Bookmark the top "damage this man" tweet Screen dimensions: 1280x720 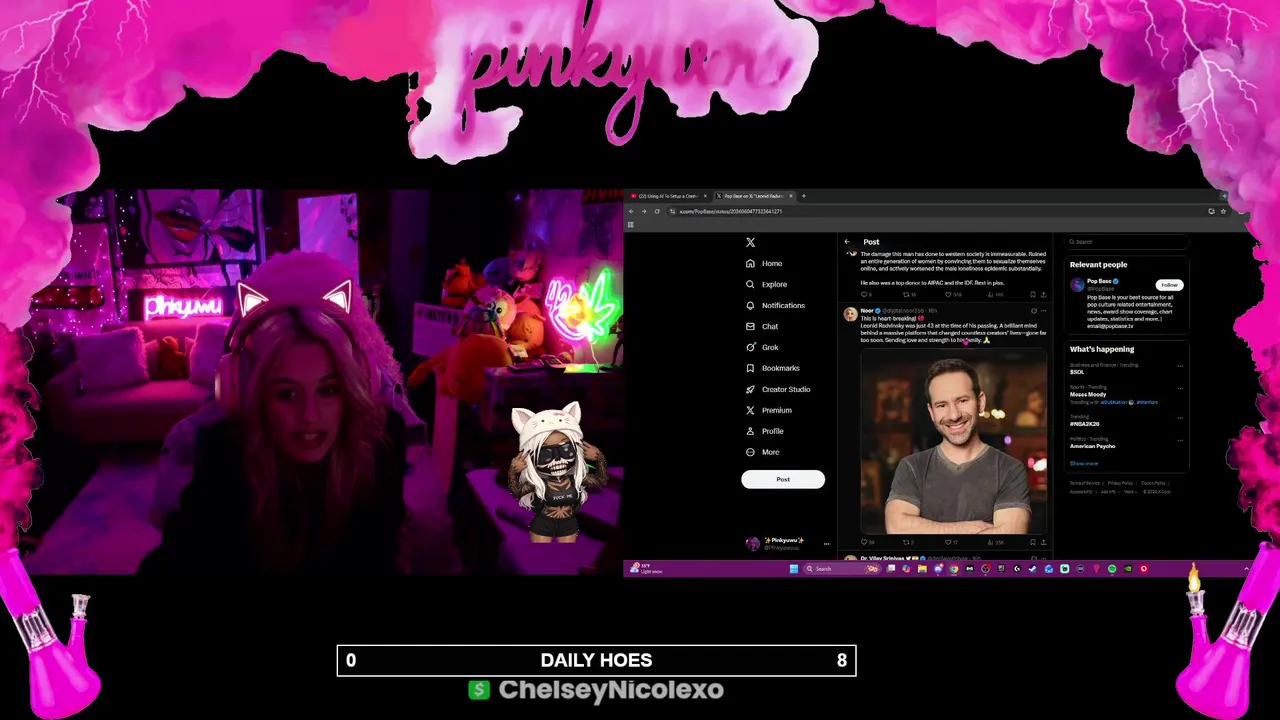pyautogui.click(x=1033, y=295)
